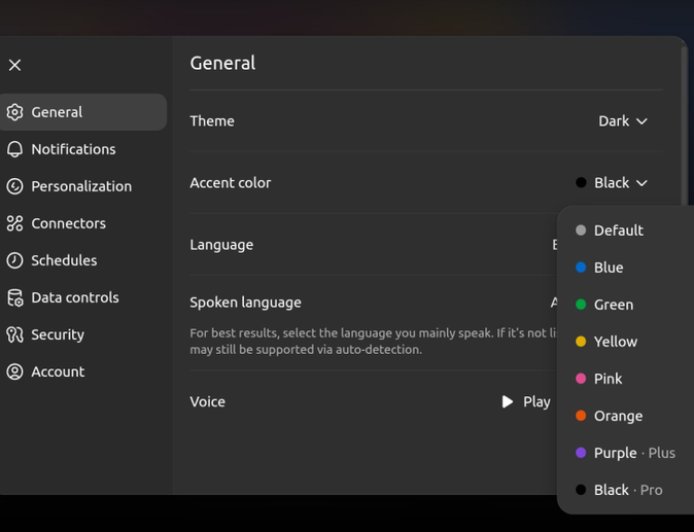The image size is (694, 532).
Task: Play the voice sample
Action: pyautogui.click(x=526, y=402)
